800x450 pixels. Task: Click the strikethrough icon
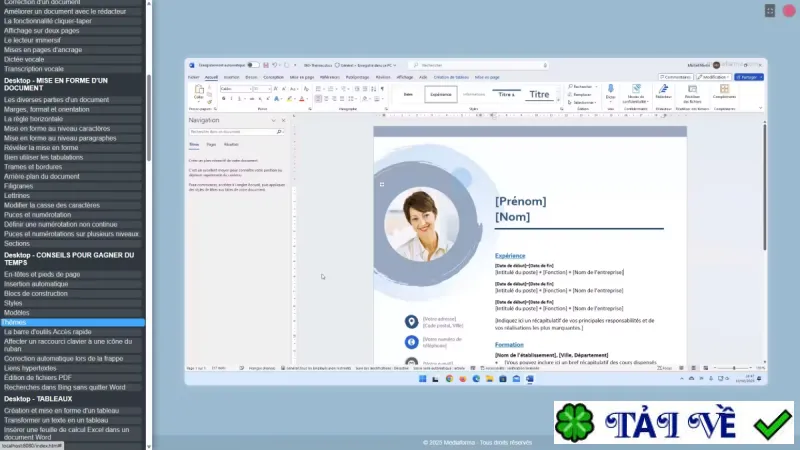coord(252,99)
